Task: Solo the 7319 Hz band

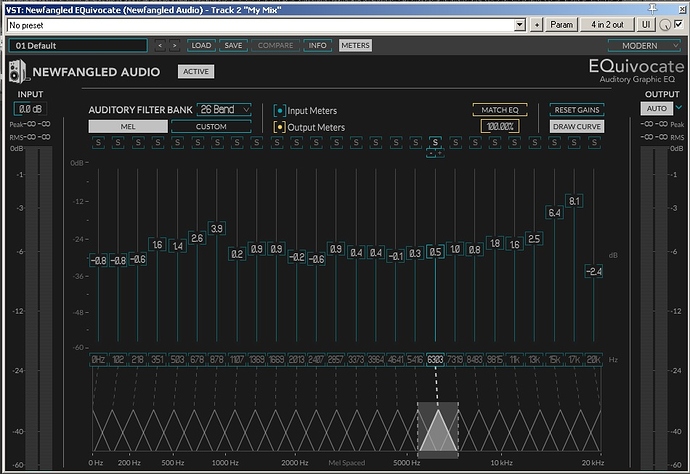Action: pyautogui.click(x=455, y=143)
